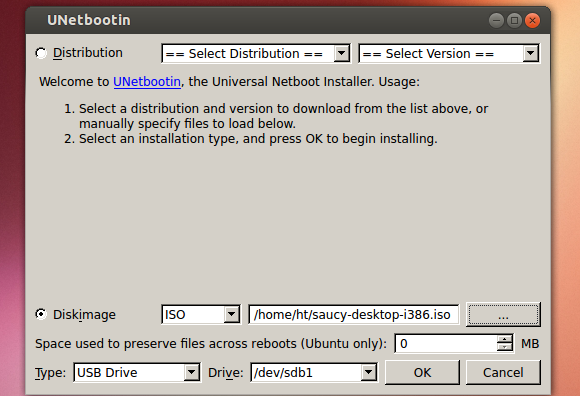Select the Distribution radio button
The height and width of the screenshot is (396, 580).
41,53
